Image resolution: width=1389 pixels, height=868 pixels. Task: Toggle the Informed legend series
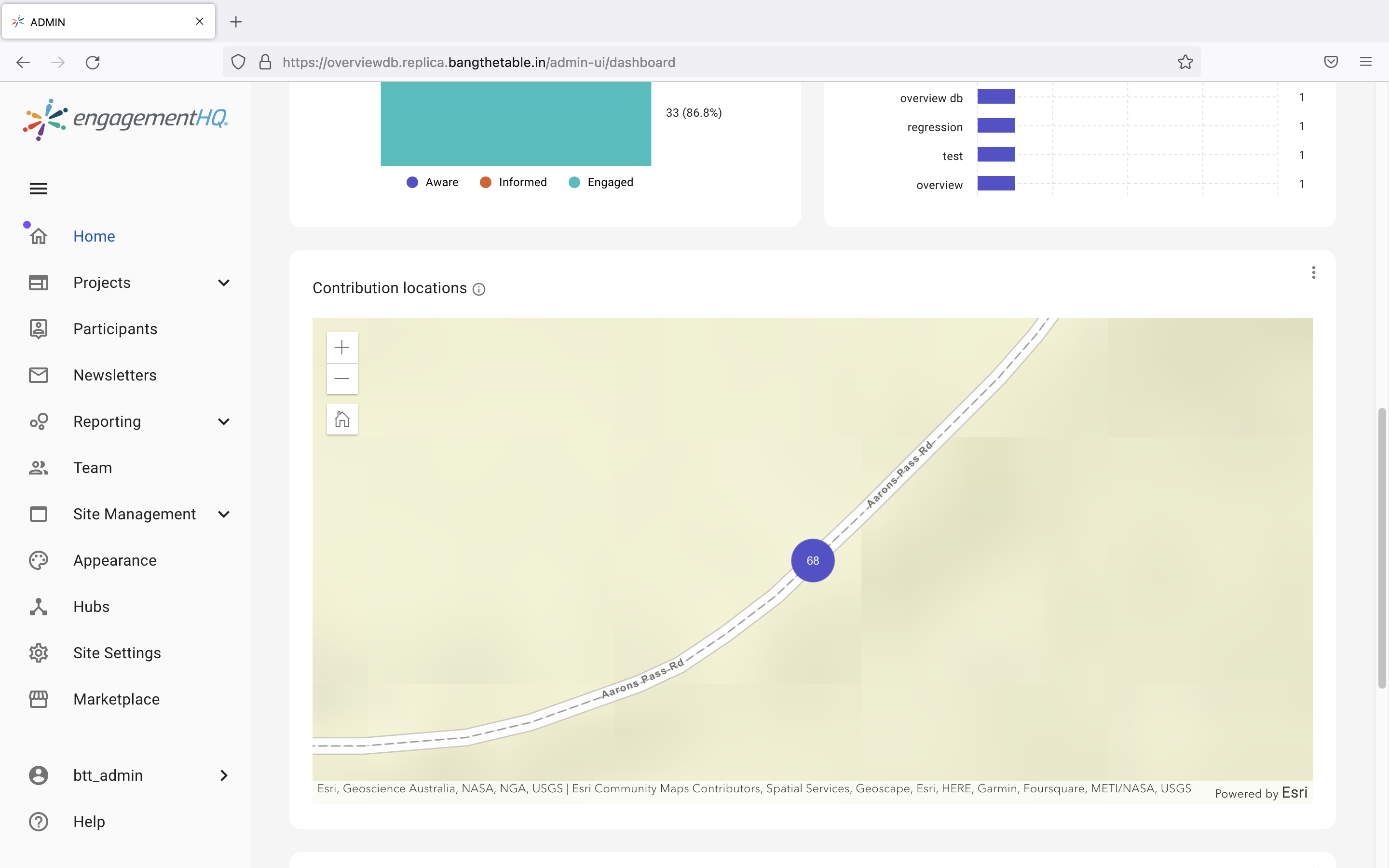(x=513, y=183)
